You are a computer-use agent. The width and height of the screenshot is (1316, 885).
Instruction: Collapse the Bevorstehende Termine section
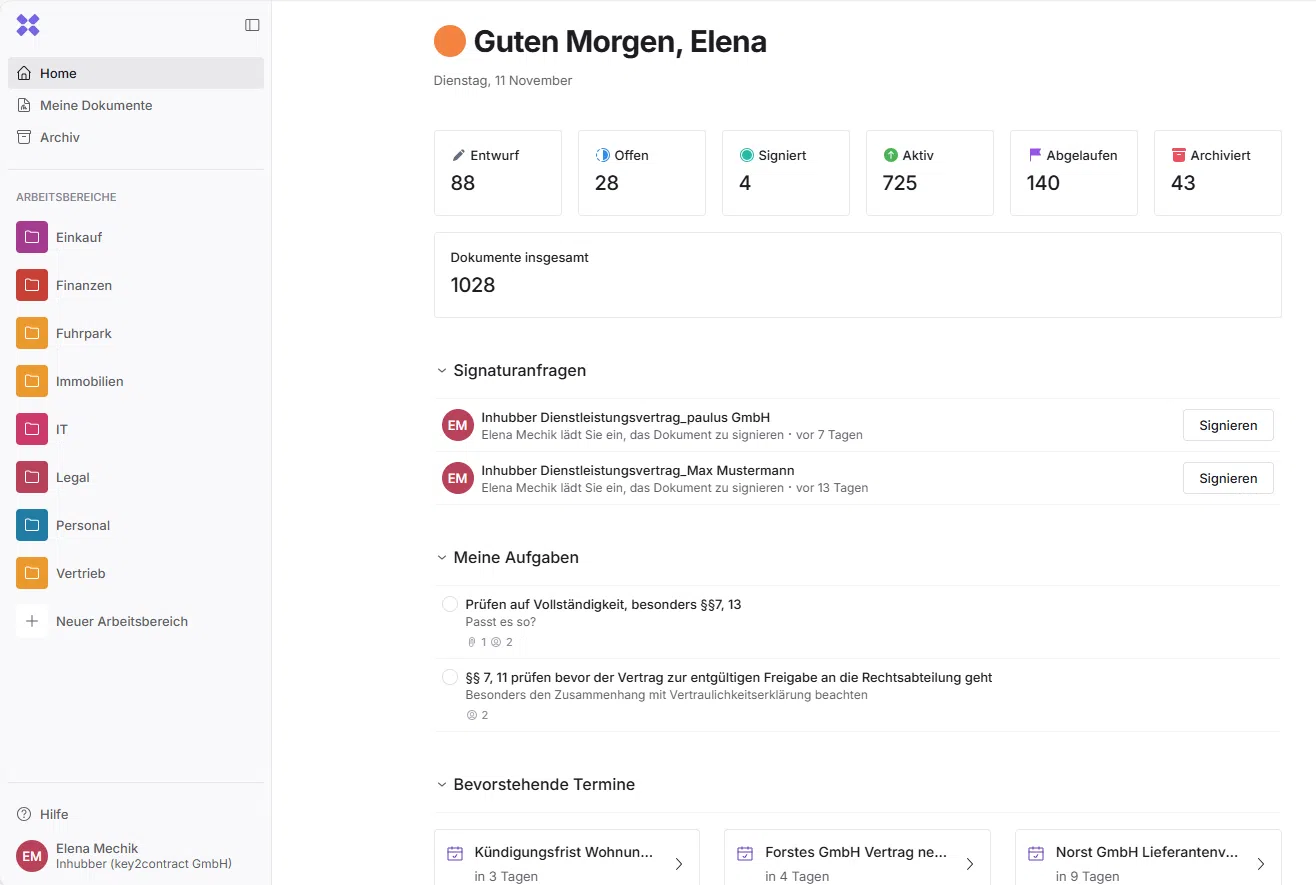pos(442,785)
